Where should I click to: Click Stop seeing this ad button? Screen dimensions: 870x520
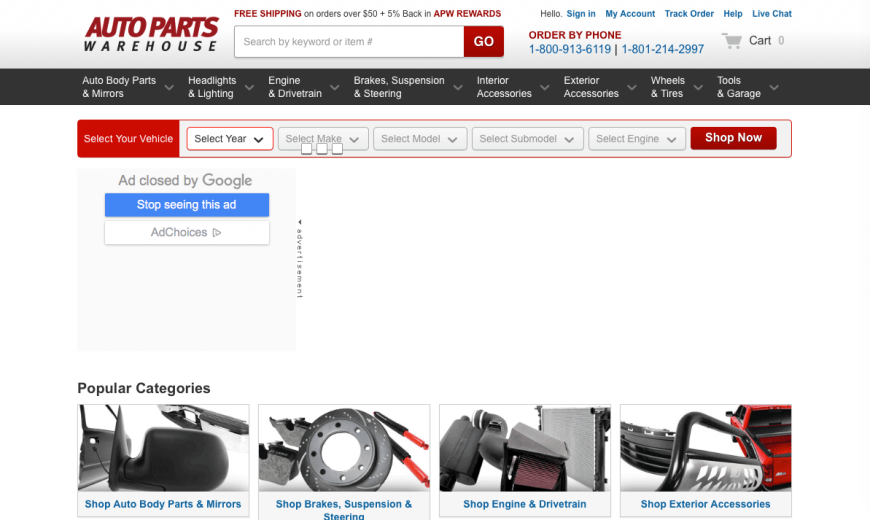point(187,205)
